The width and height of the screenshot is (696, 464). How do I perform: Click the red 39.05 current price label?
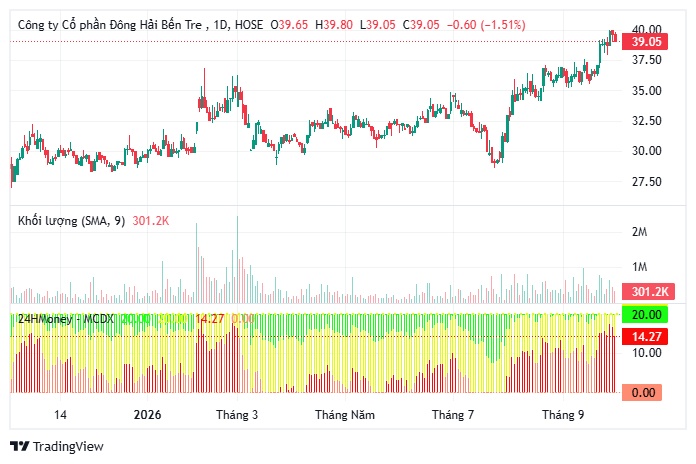click(645, 42)
